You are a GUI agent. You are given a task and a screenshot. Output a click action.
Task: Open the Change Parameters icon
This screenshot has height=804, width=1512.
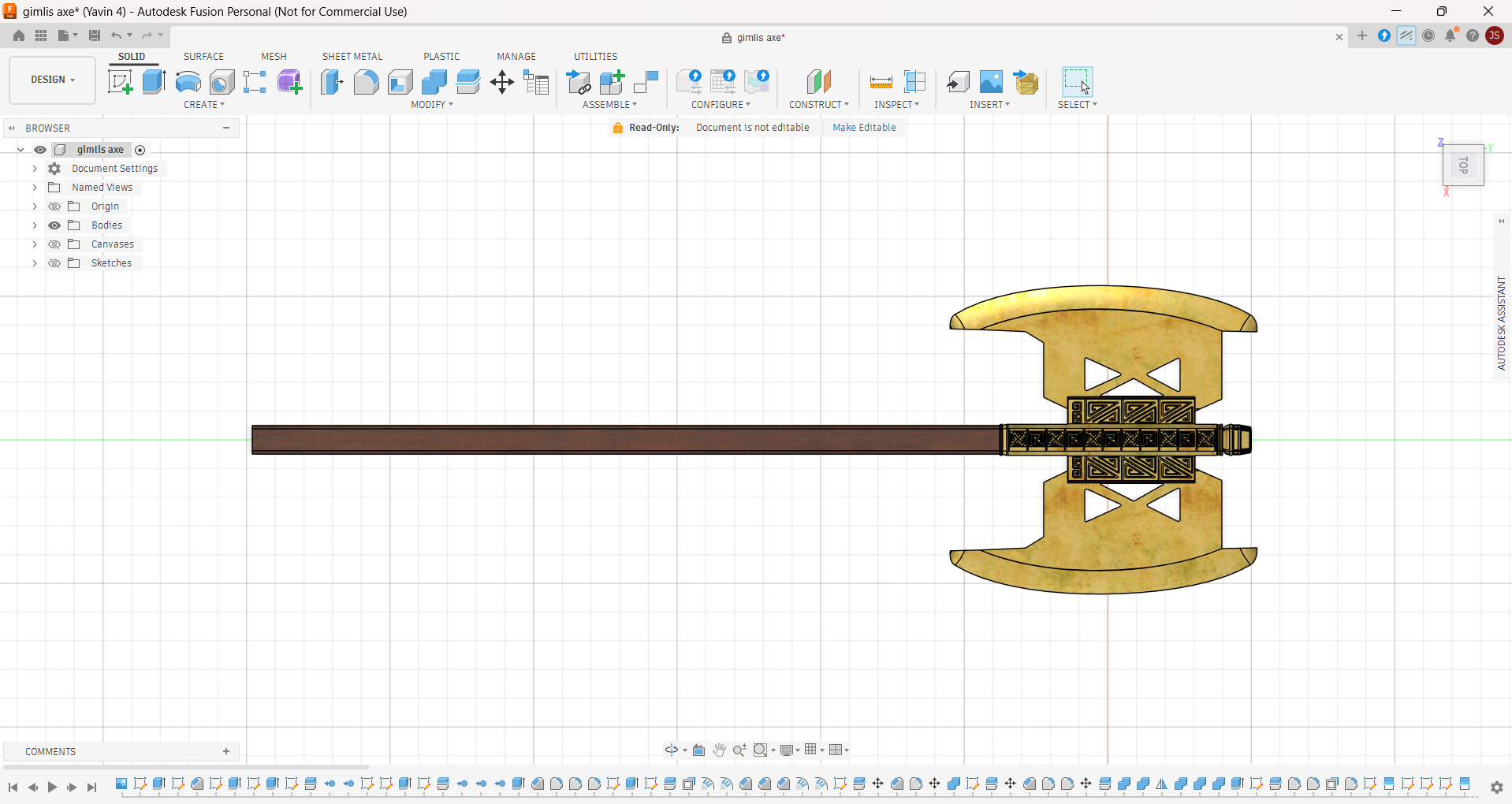[x=536, y=82]
